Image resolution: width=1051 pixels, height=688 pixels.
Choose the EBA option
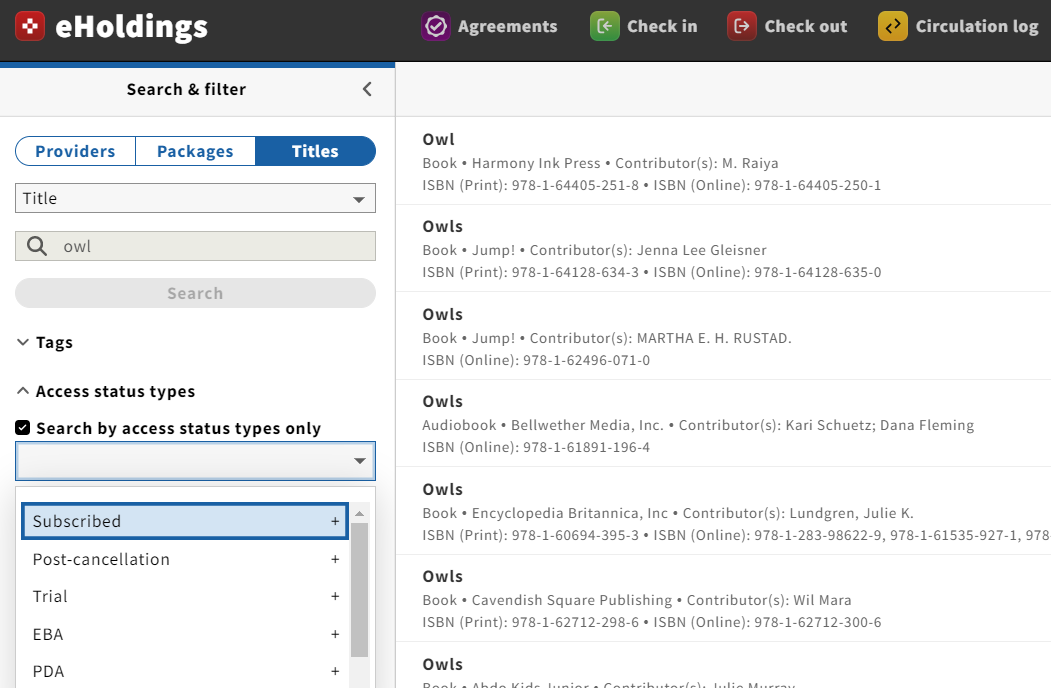pos(185,634)
